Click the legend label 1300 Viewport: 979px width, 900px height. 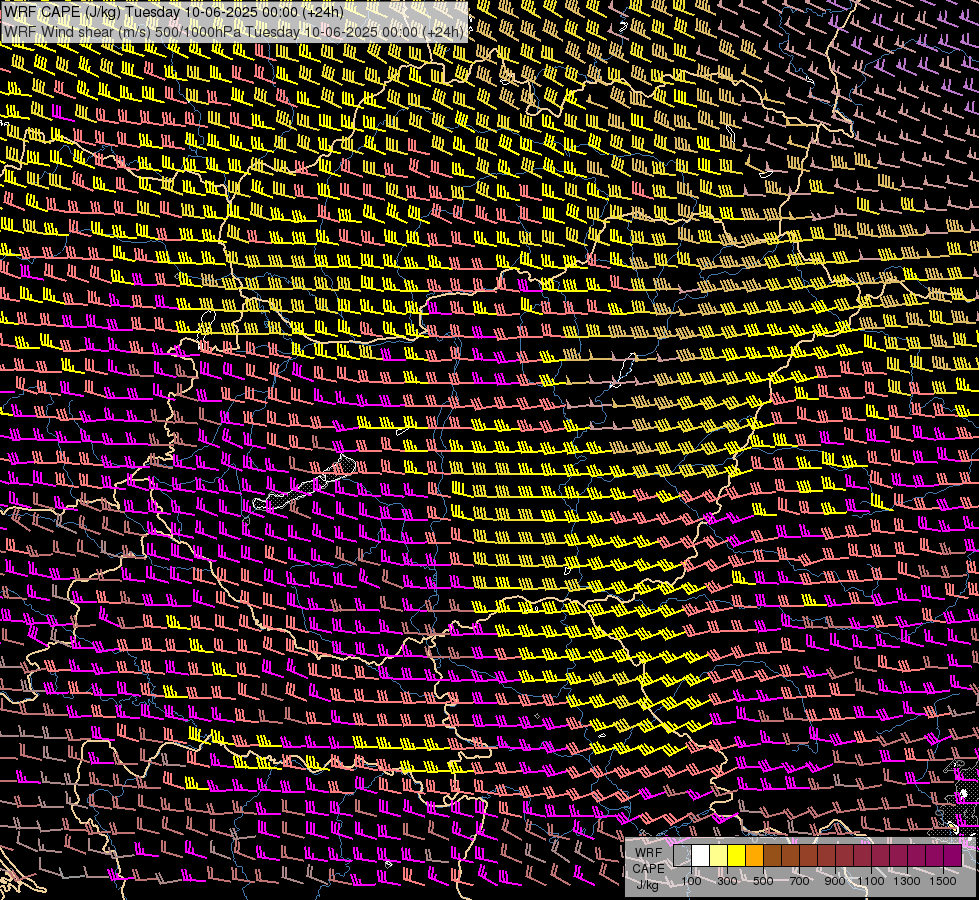[907, 881]
